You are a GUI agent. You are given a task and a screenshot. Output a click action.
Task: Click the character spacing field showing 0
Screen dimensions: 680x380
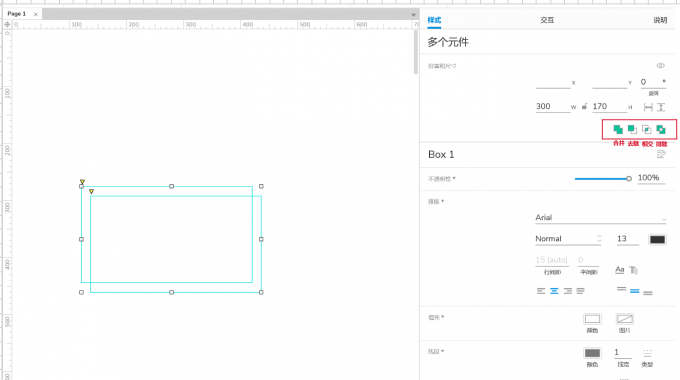588,260
